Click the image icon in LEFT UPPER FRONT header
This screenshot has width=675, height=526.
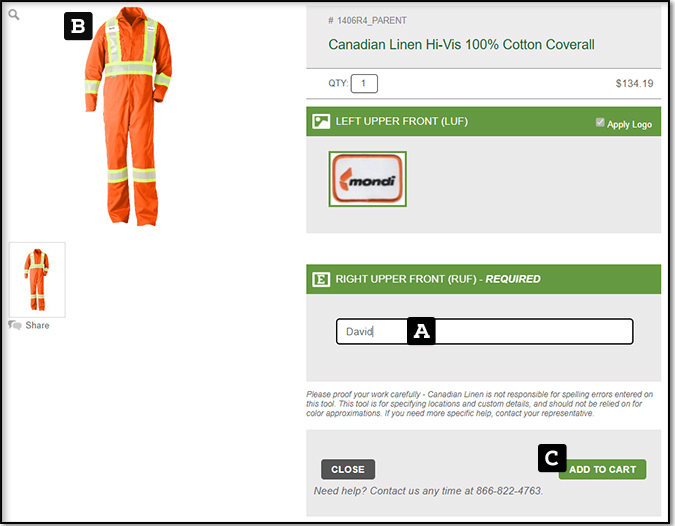click(x=321, y=122)
